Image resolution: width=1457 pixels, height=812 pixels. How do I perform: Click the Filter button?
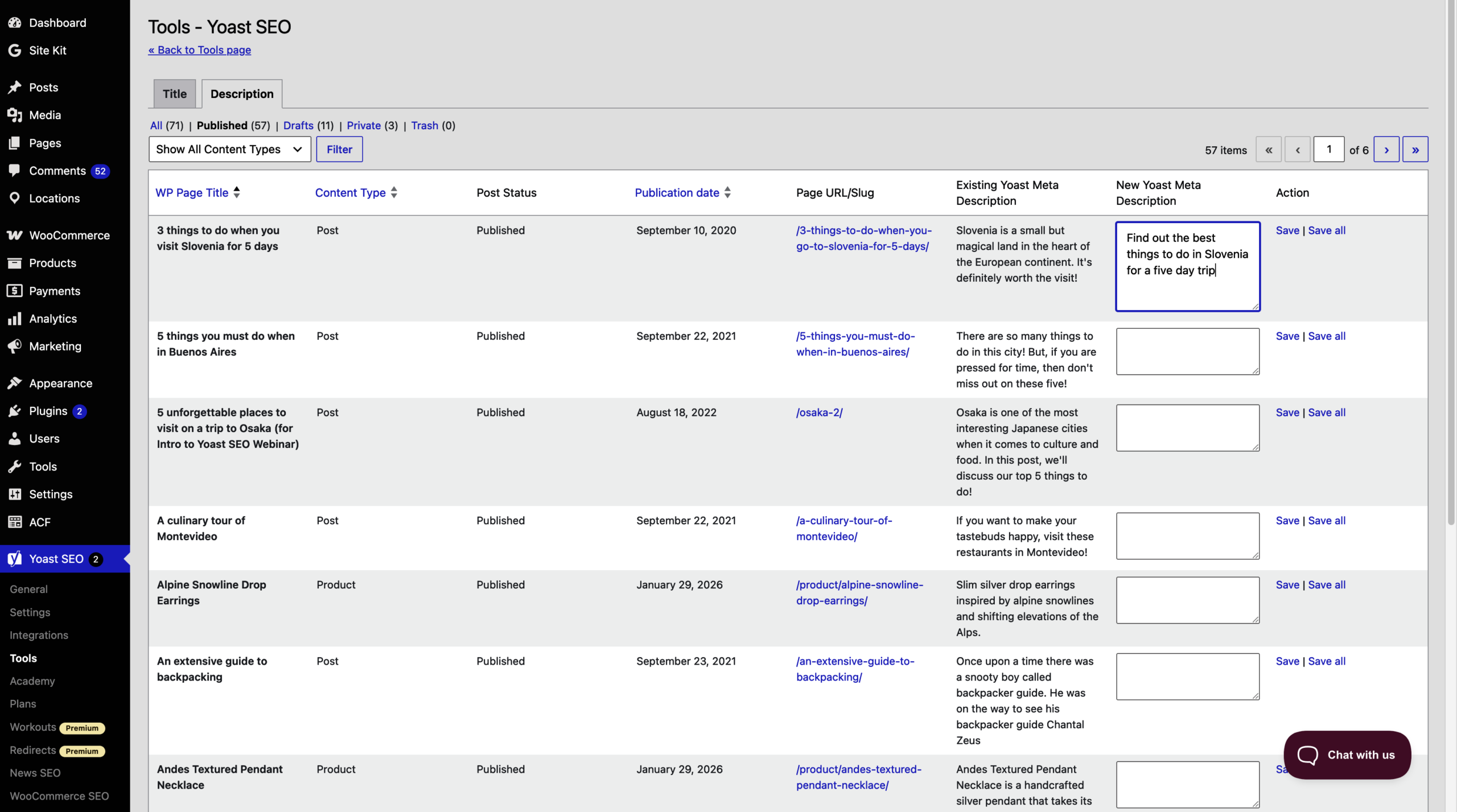click(x=339, y=149)
